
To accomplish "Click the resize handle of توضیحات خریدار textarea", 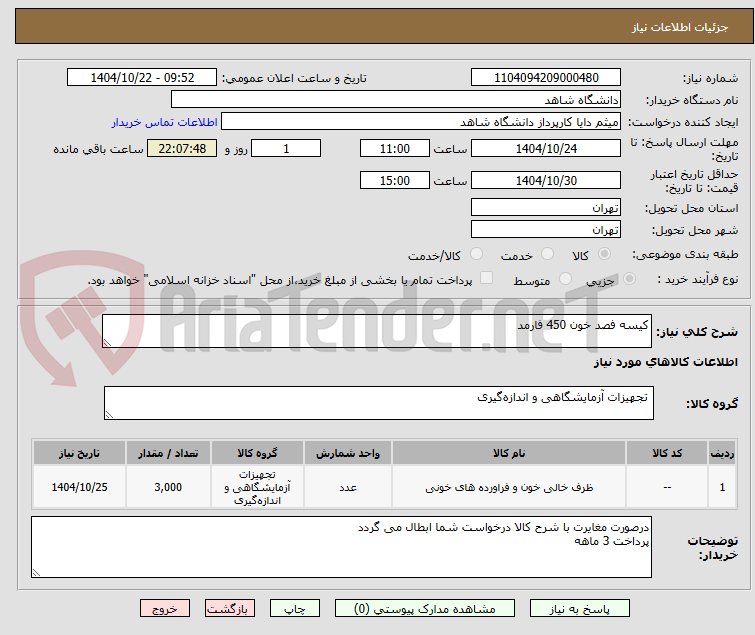I will point(36,572).
